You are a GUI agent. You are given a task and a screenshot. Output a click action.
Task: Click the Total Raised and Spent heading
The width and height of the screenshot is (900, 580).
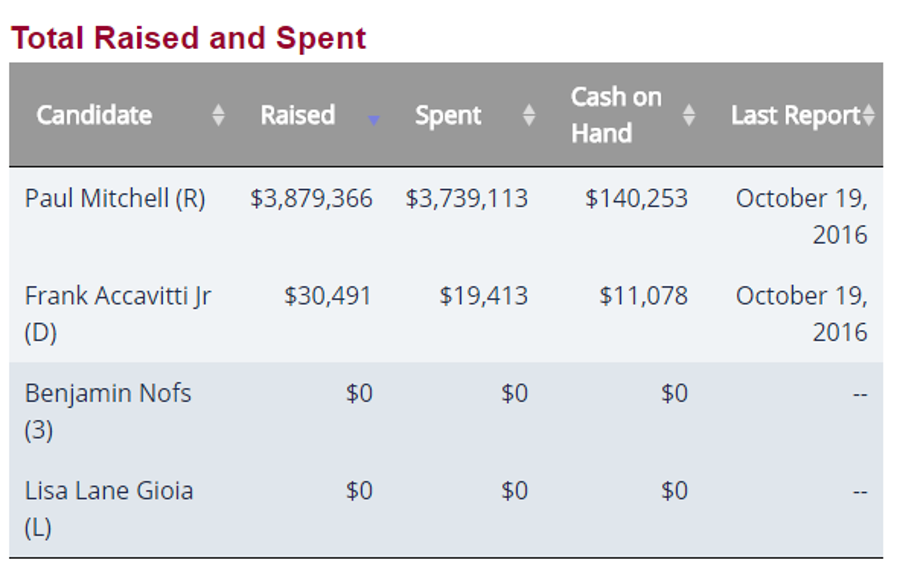pos(189,38)
